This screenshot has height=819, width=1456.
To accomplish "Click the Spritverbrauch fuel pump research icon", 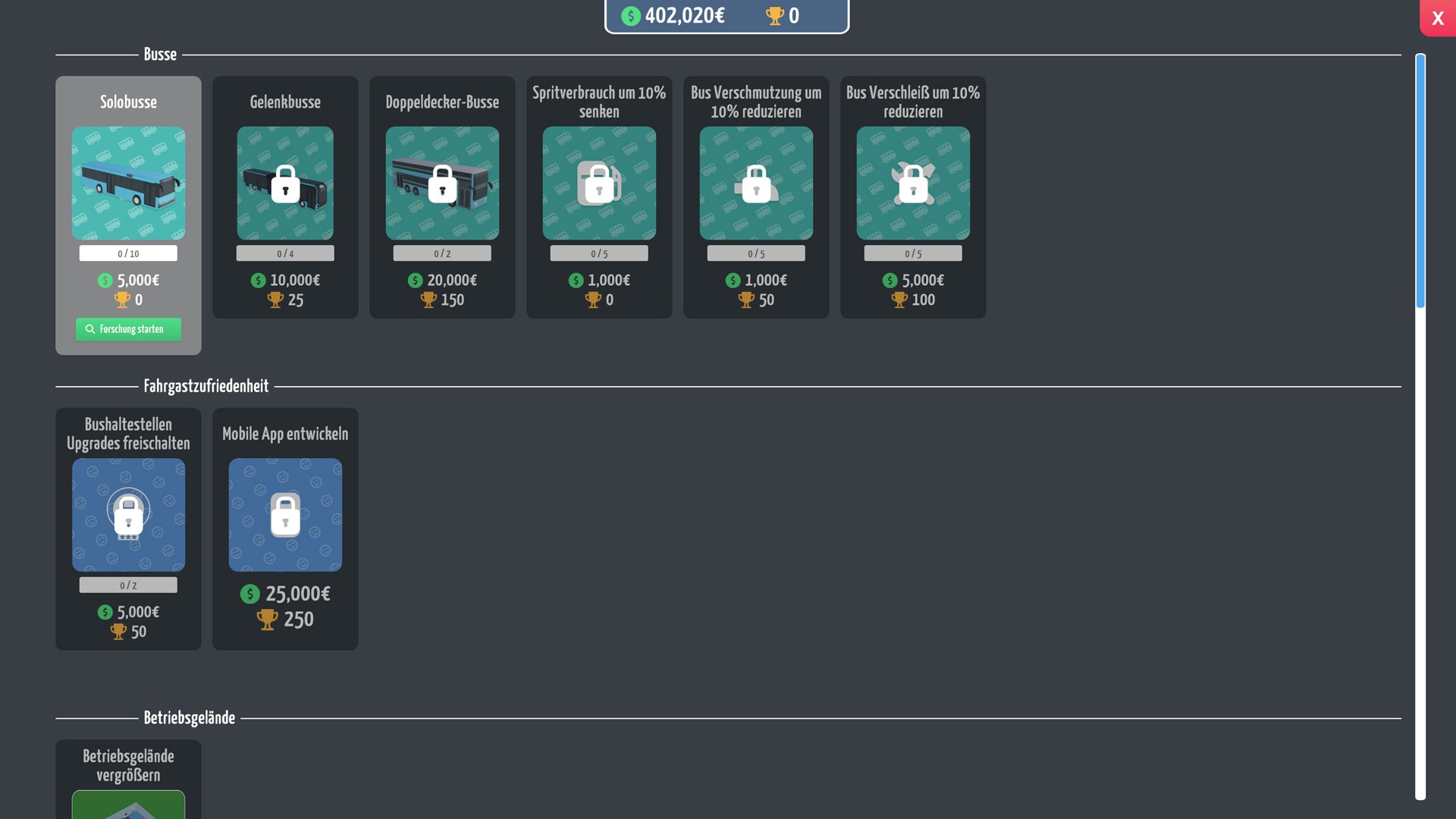I will (599, 183).
